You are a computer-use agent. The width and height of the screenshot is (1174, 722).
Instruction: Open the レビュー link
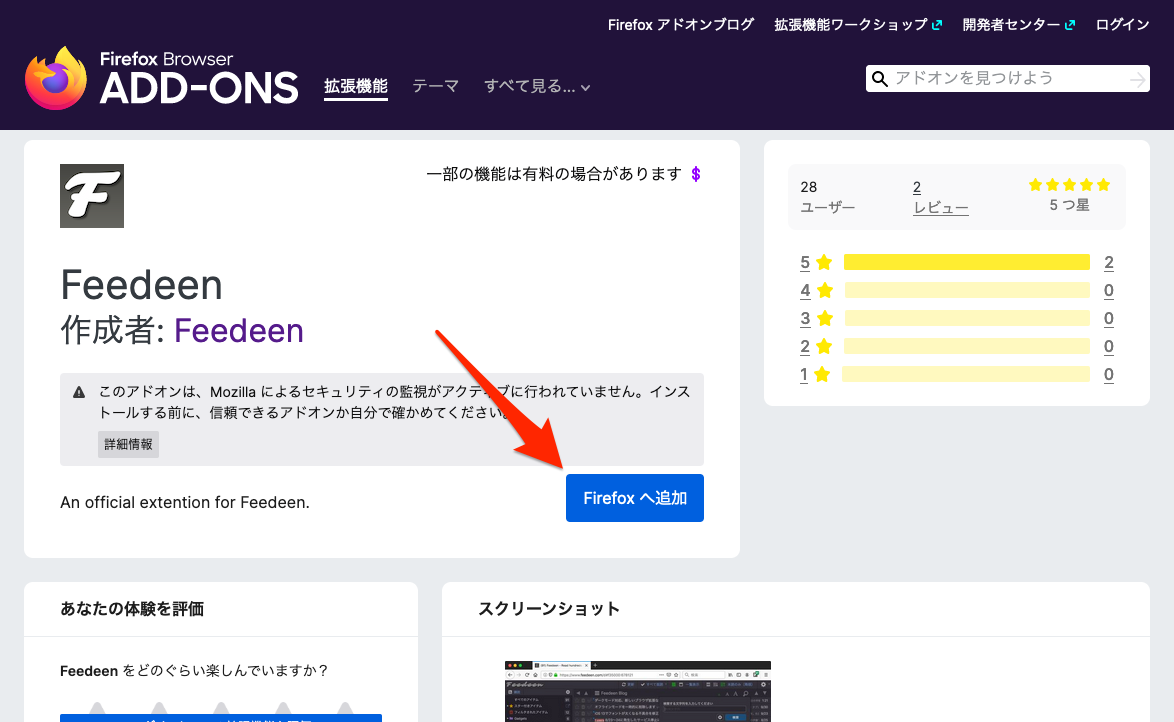point(940,208)
